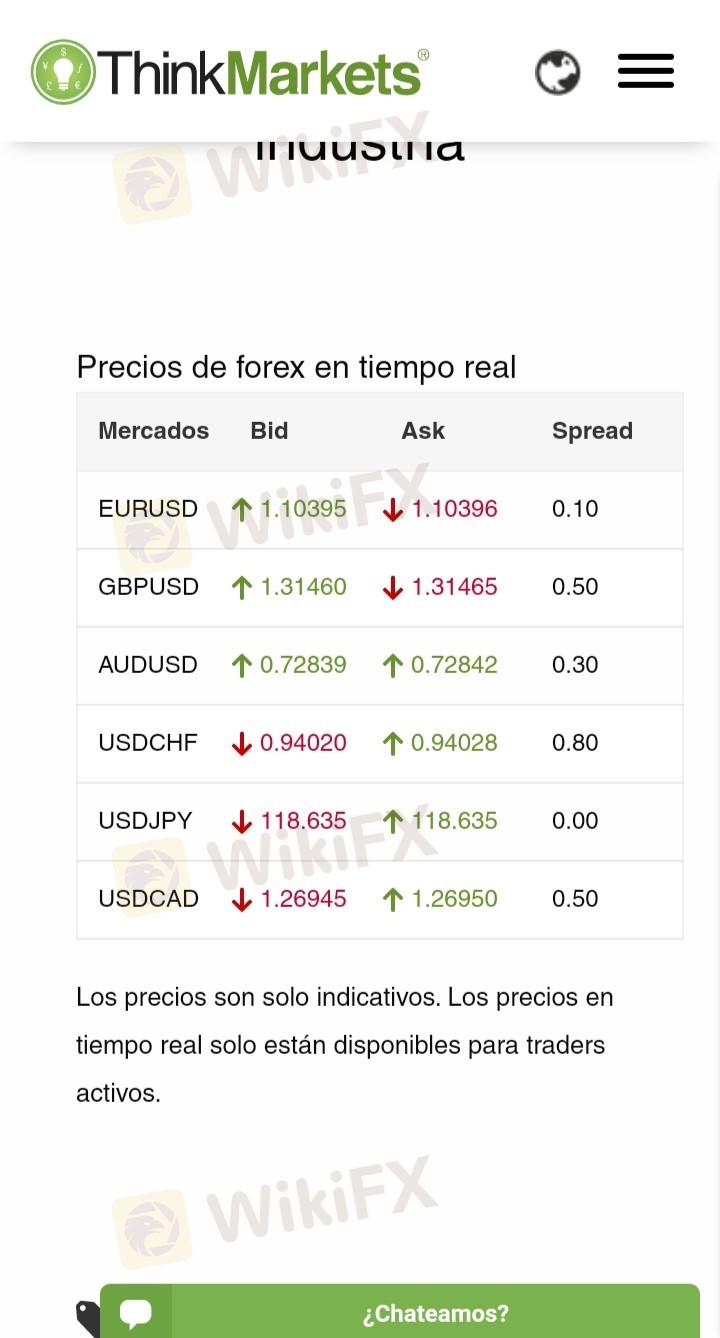This screenshot has height=1338, width=720.
Task: Click the ThinkMarkets lightbulb logo
Action: tap(62, 72)
